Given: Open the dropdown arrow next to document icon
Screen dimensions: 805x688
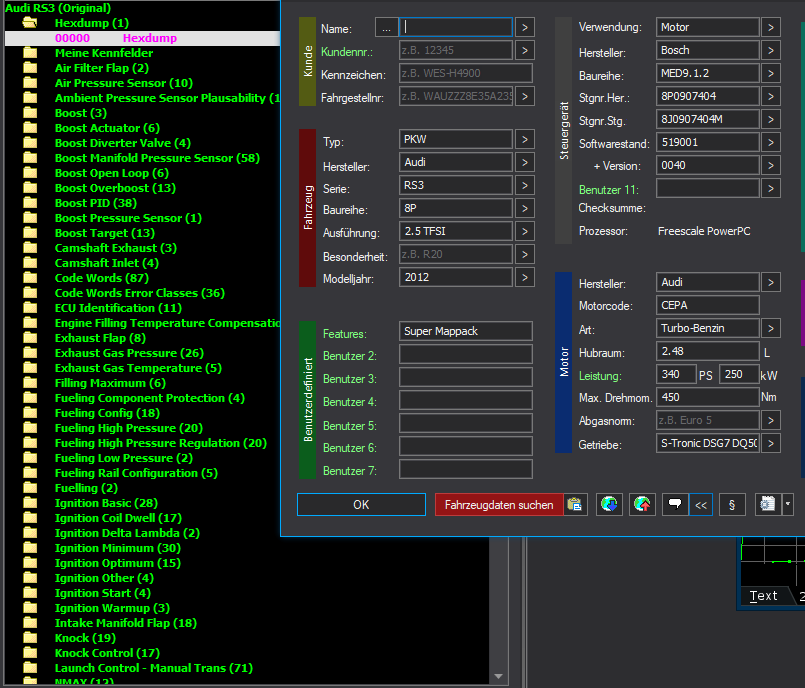Looking at the screenshot, I should 788,505.
